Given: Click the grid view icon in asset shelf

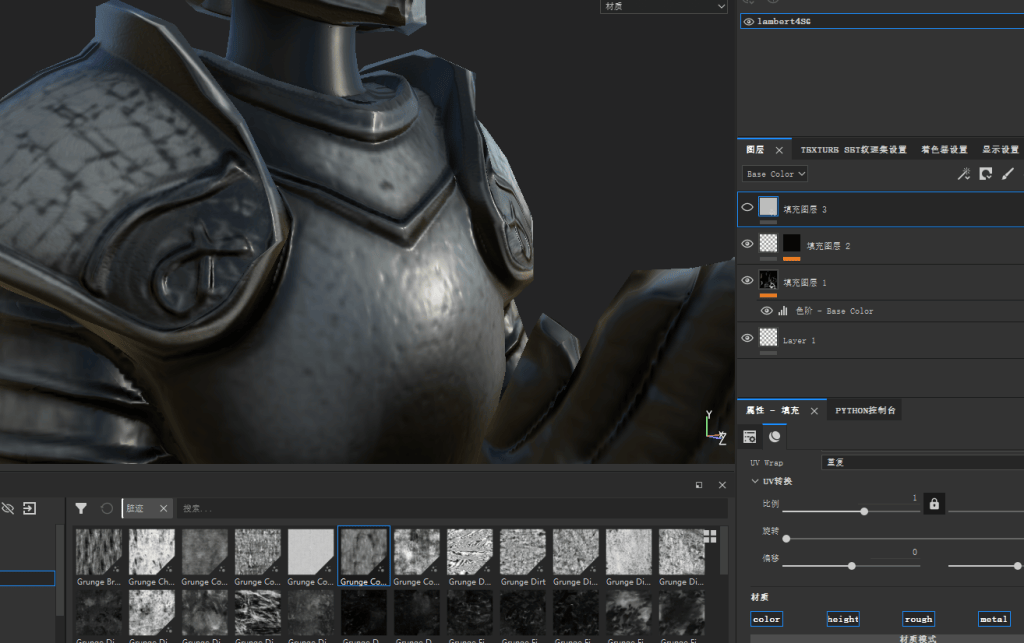Looking at the screenshot, I should point(710,536).
